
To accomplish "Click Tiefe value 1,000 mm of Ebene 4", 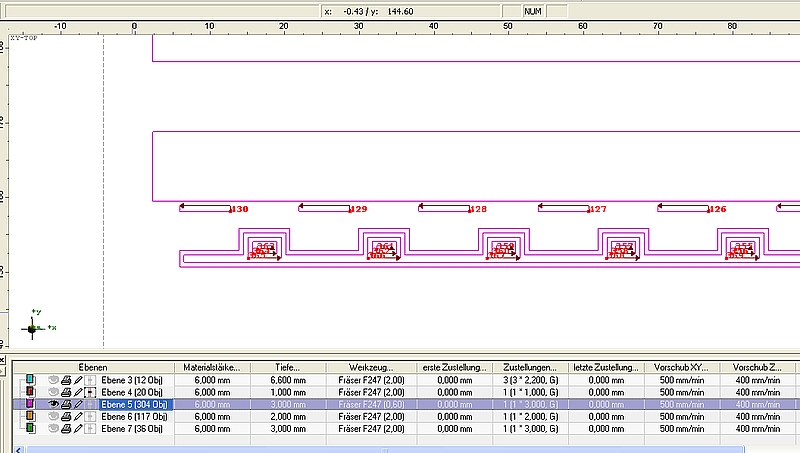I will 288,392.
